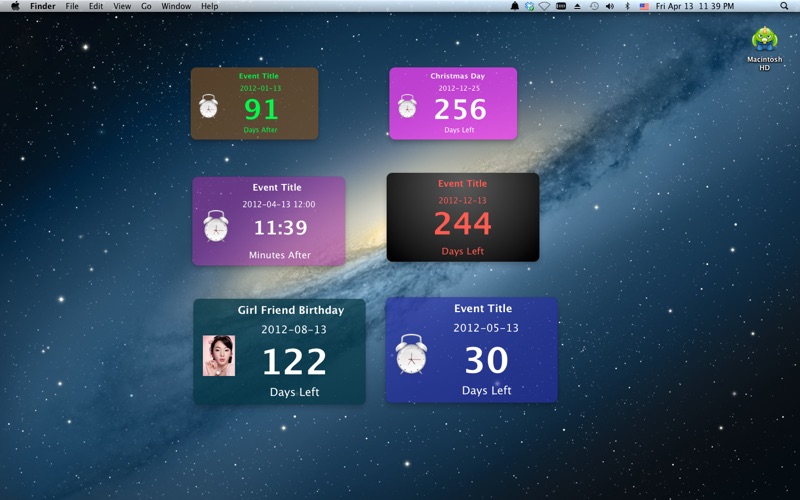Click the alarm clock on the Minutes After widget
This screenshot has width=800, height=500.
point(215,226)
